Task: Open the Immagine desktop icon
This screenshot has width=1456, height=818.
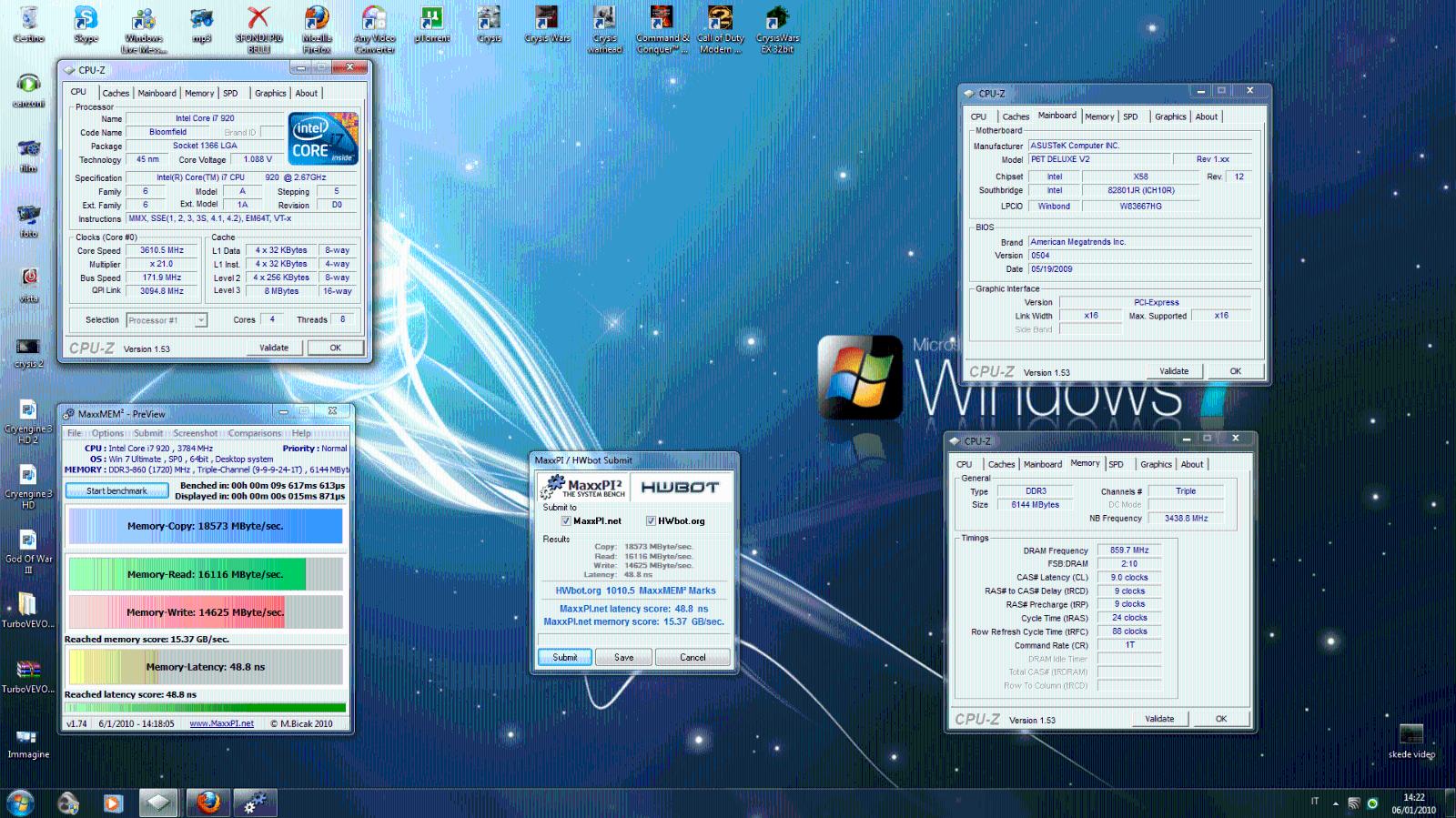Action: [x=29, y=742]
